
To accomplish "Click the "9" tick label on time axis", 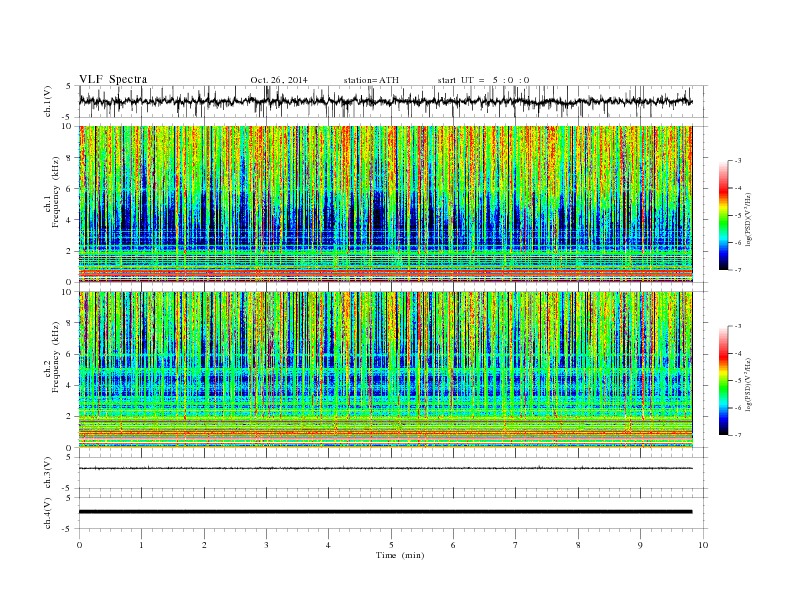I will point(640,545).
